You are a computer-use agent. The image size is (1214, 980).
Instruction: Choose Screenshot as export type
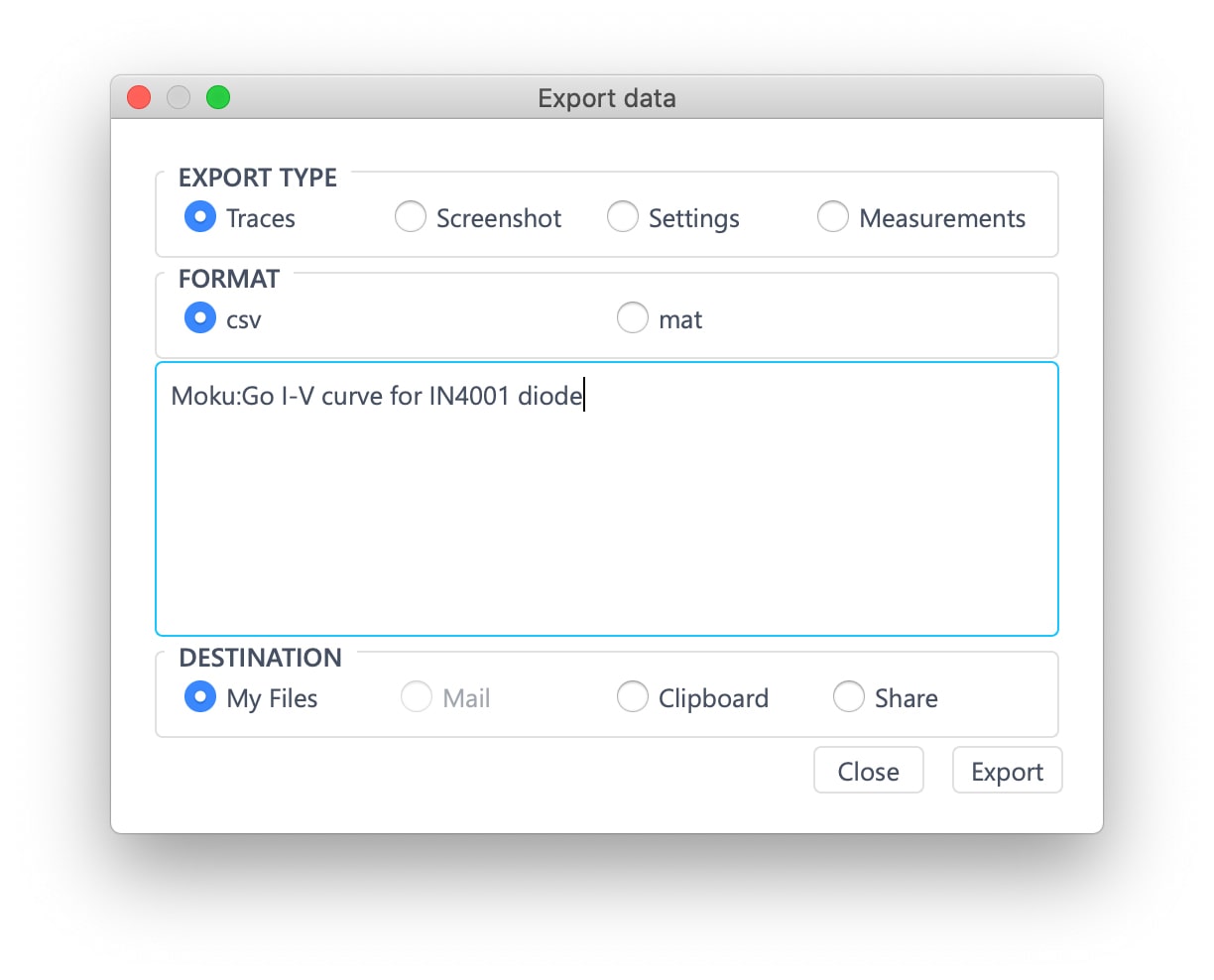411,217
